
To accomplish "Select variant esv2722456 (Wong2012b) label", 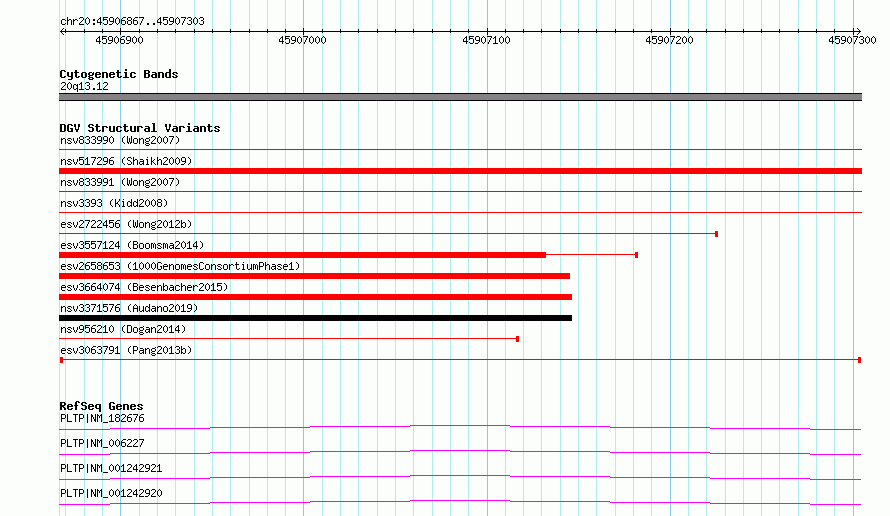I will pyautogui.click(x=126, y=224).
